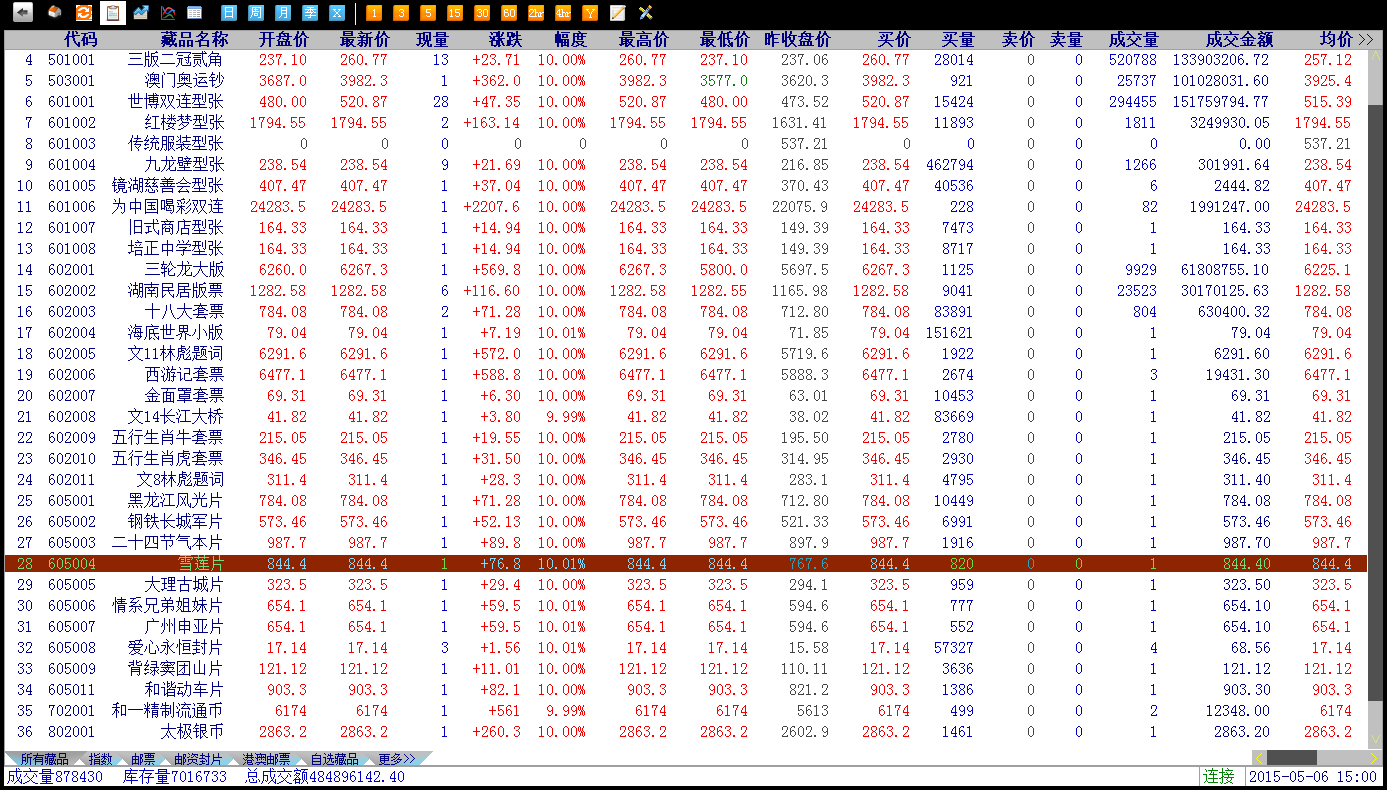Select the 澳门奥运钞 row name

tap(184, 81)
